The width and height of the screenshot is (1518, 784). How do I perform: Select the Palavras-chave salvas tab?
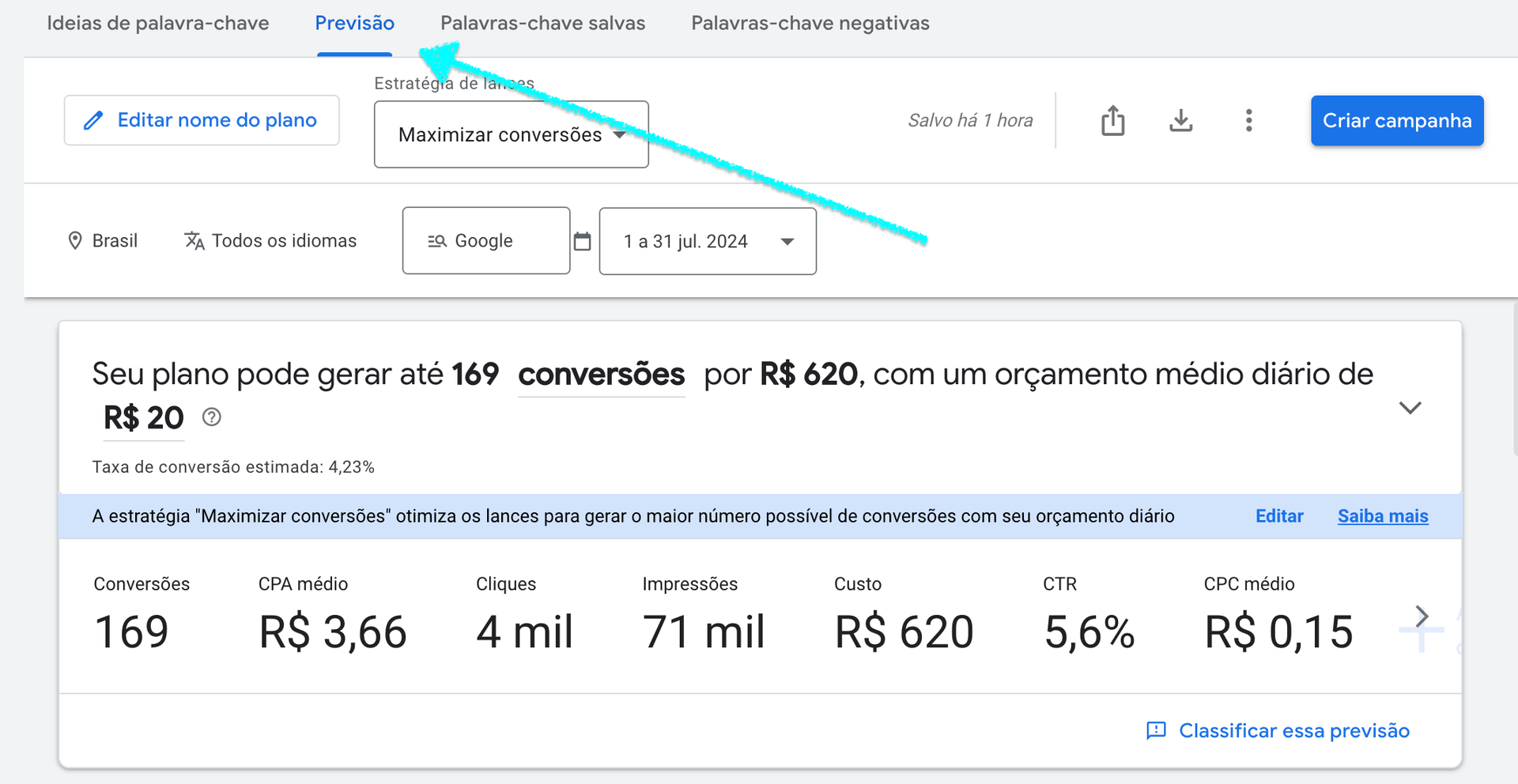542,23
